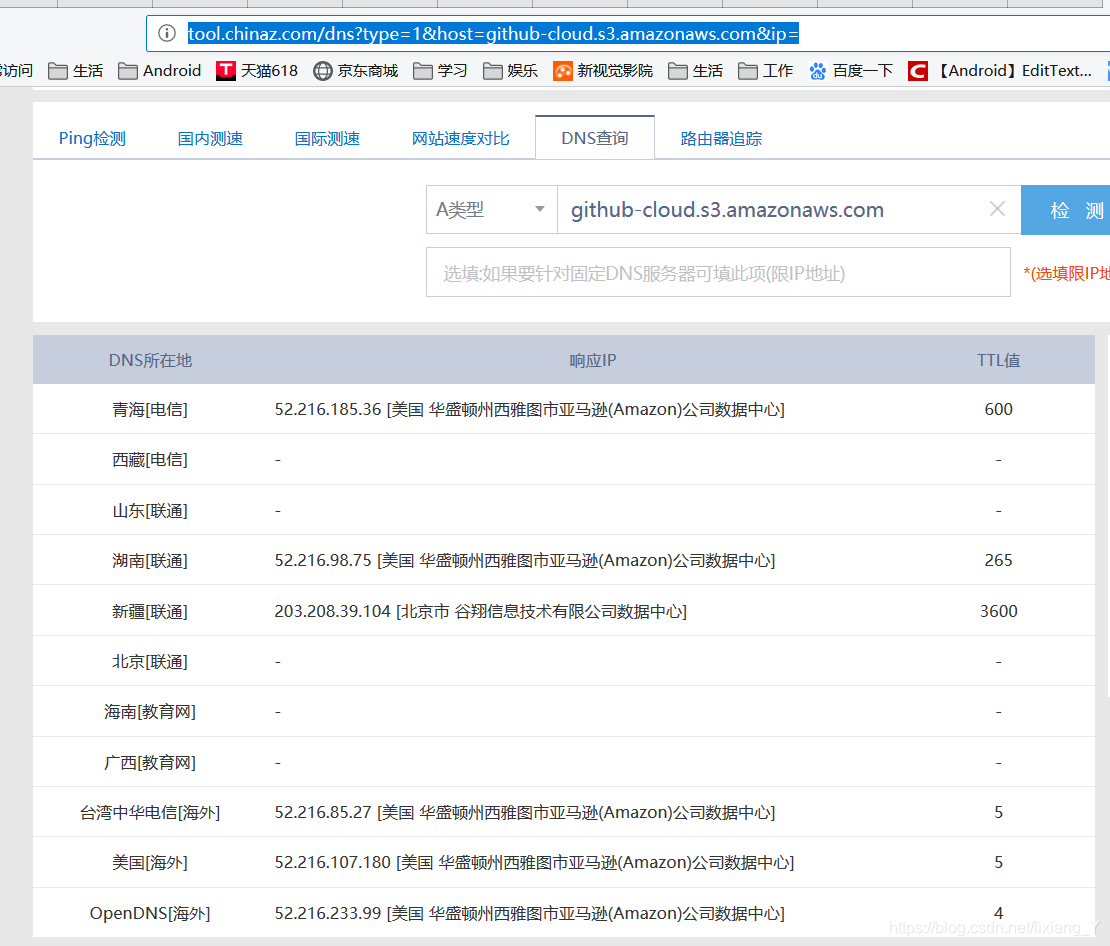Viewport: 1110px width, 946px height.
Task: Click the 52.216.107.180 response IP
Action: tap(333, 862)
